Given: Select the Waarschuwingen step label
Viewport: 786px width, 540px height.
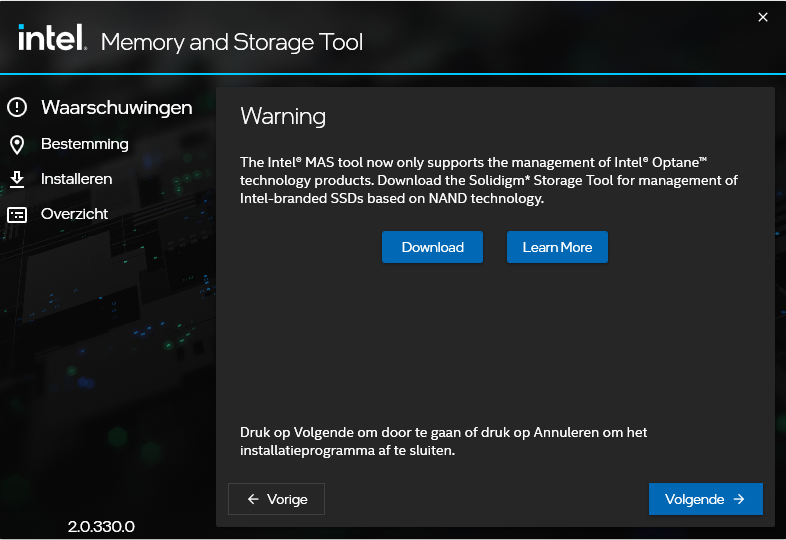Looking at the screenshot, I should click(117, 107).
